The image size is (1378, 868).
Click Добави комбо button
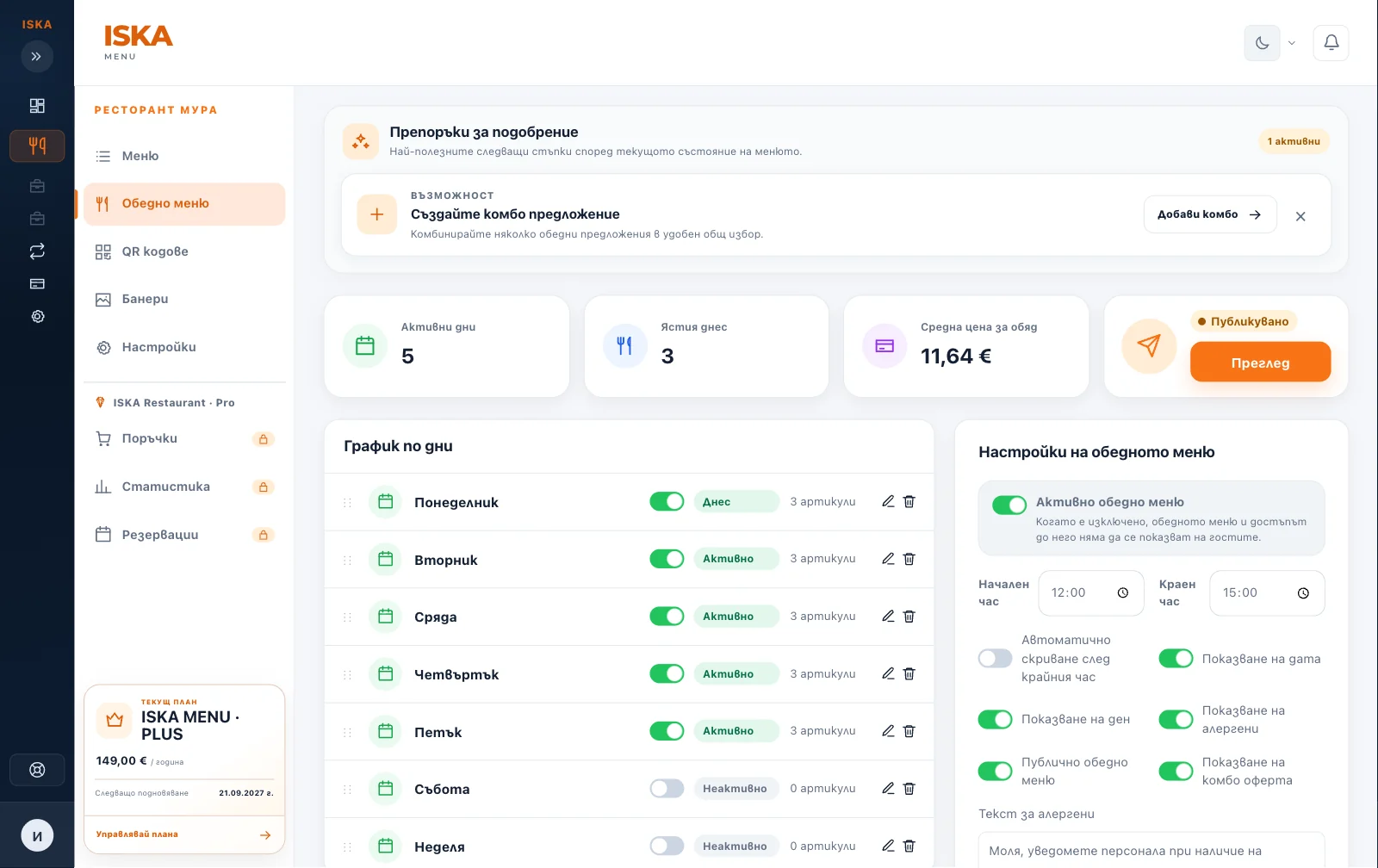(x=1209, y=214)
